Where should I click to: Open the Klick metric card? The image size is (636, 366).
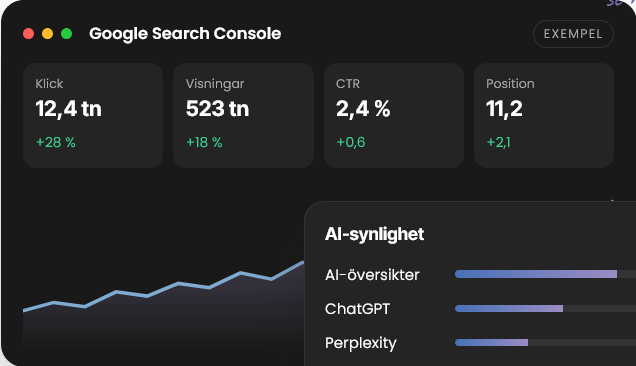pos(93,115)
